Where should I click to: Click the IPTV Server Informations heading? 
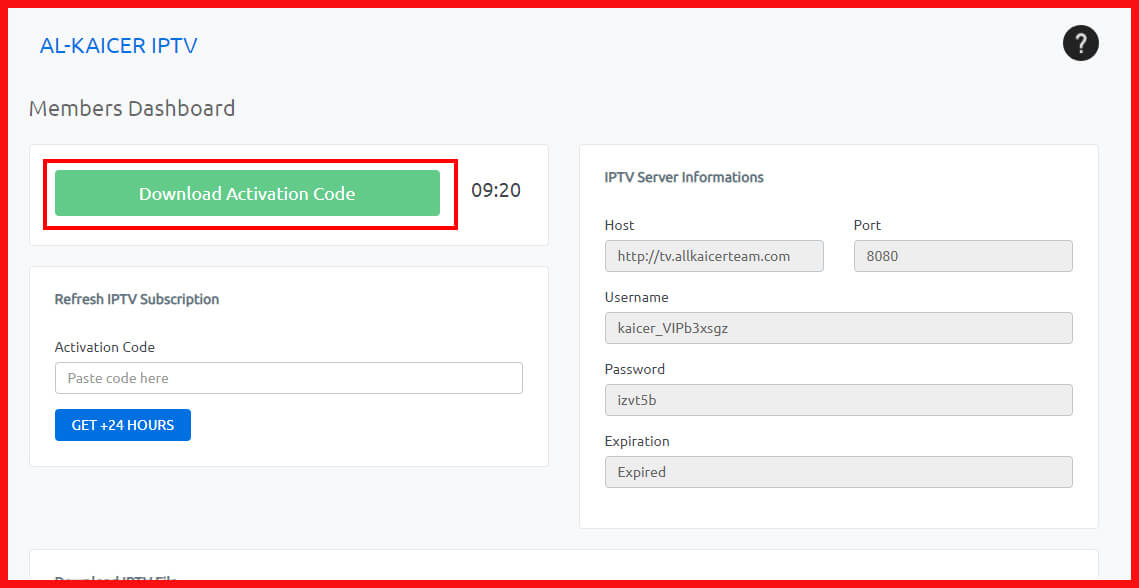tap(684, 177)
